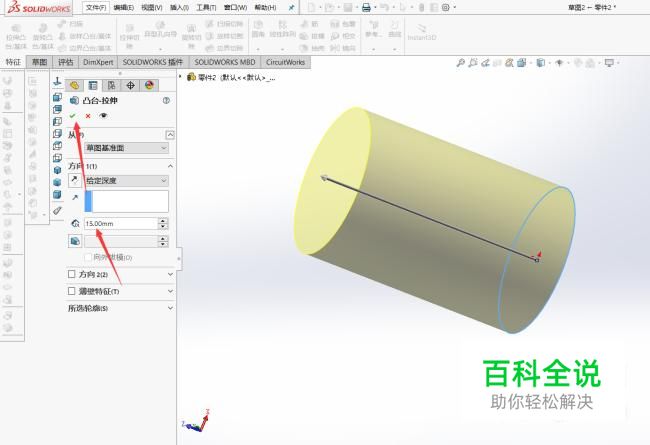Open the Options gear icon in toolbar
Image resolution: width=650 pixels, height=445 pixels.
[x=446, y=7]
